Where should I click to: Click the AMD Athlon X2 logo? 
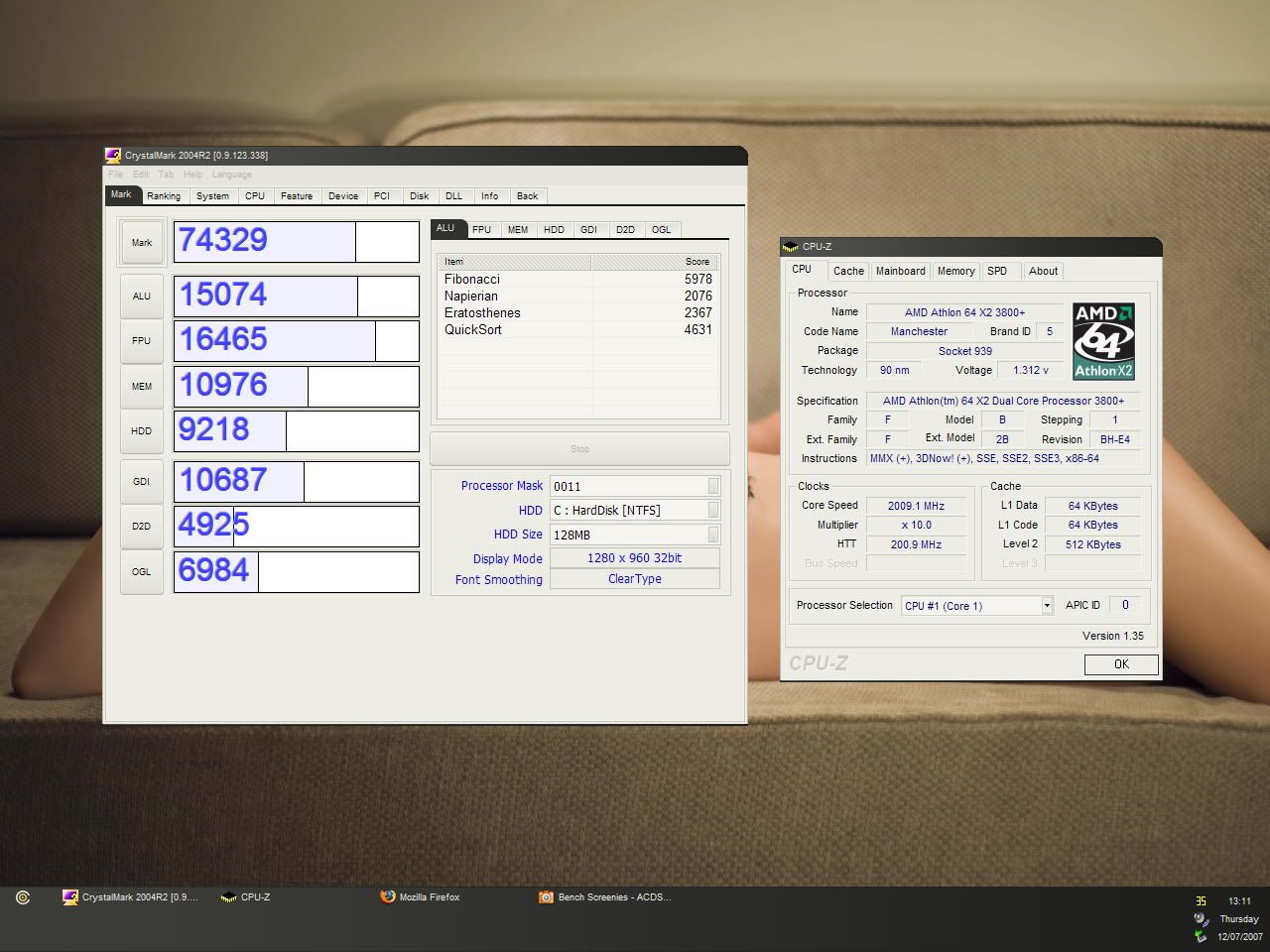[x=1103, y=341]
